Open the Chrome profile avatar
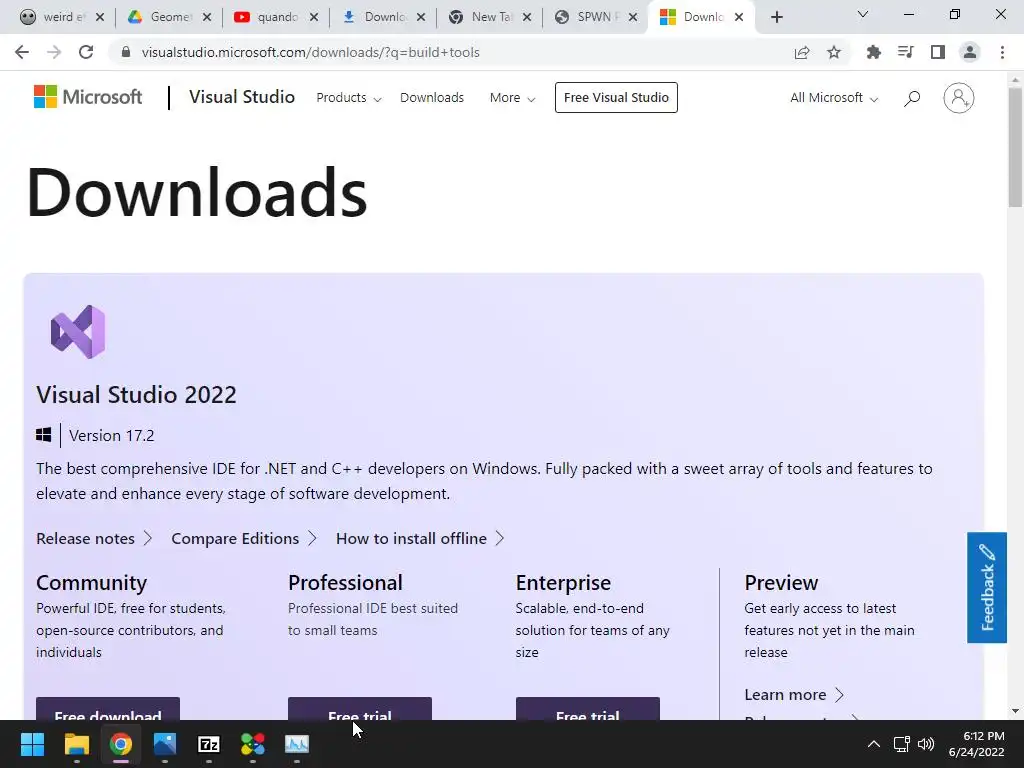The image size is (1024, 768). (970, 52)
